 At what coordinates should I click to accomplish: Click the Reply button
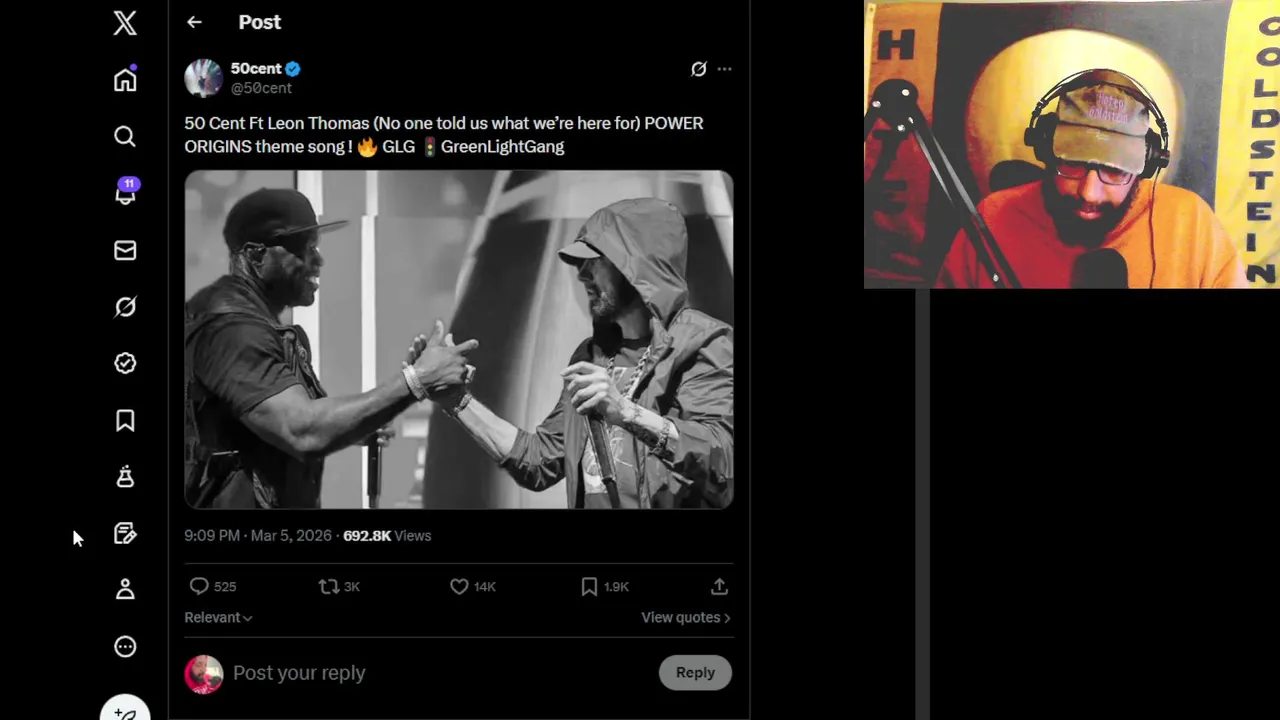pyautogui.click(x=695, y=673)
